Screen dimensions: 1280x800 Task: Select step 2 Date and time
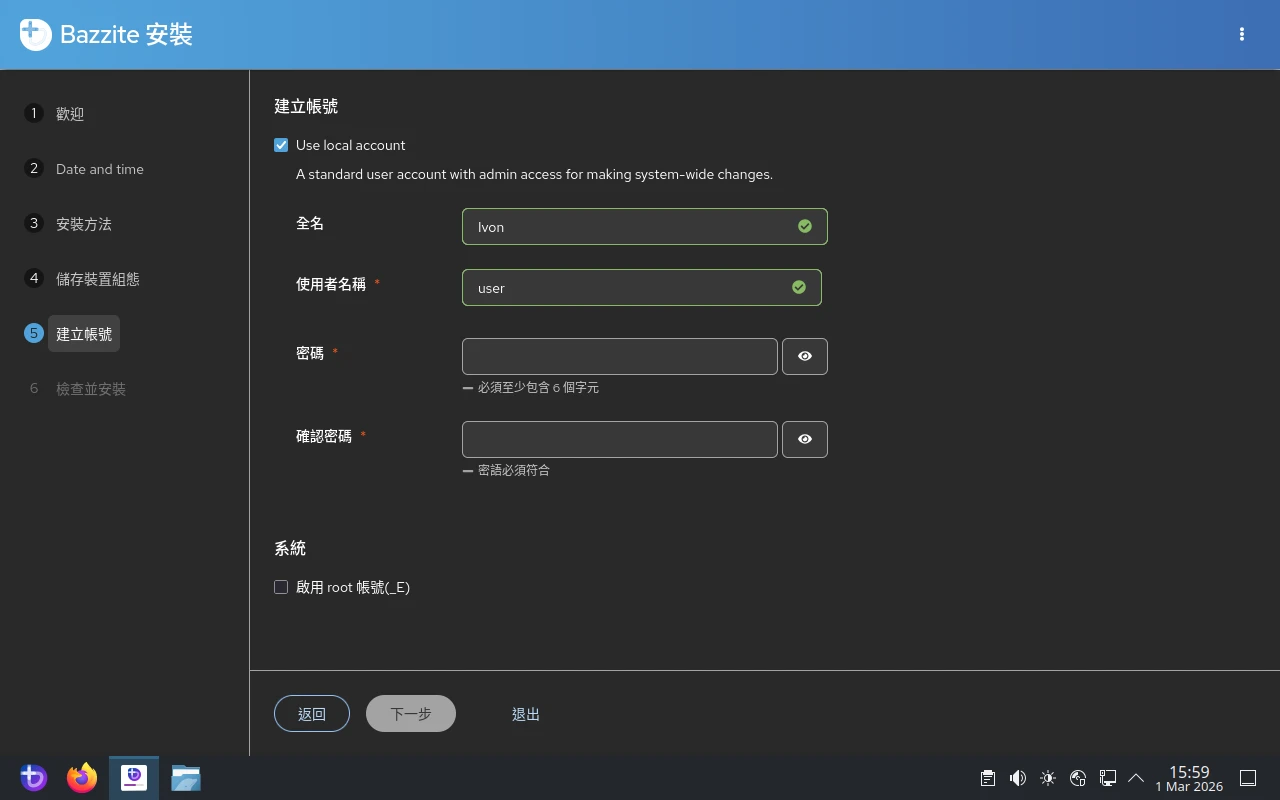point(100,168)
